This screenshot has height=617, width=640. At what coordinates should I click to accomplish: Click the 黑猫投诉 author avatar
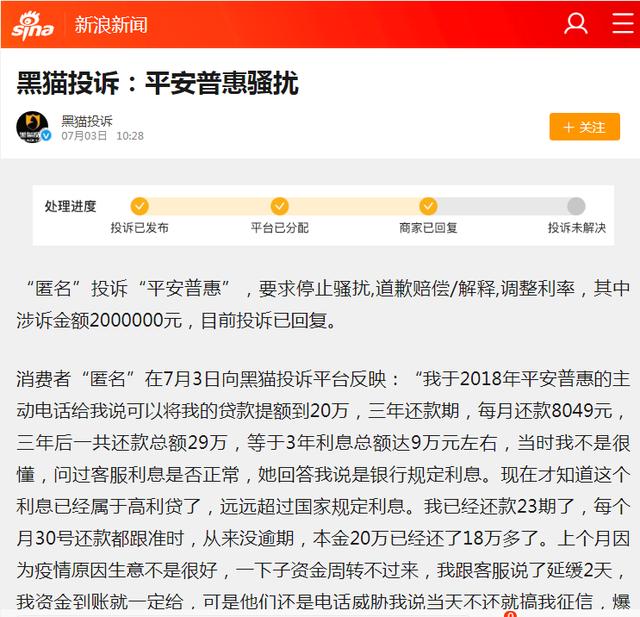[33, 127]
